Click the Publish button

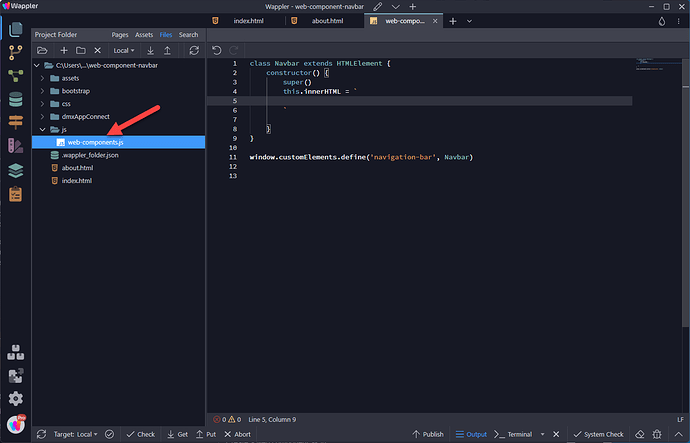[x=428, y=434]
